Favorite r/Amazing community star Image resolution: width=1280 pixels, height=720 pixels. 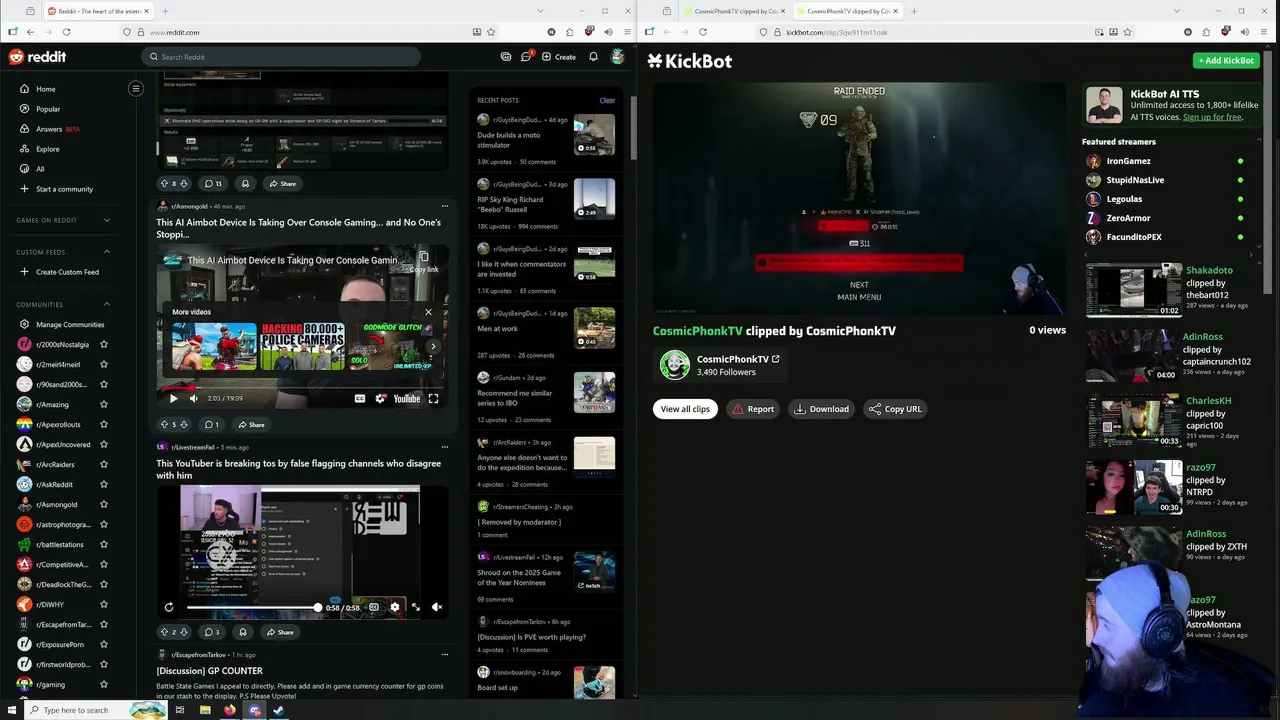click(103, 404)
